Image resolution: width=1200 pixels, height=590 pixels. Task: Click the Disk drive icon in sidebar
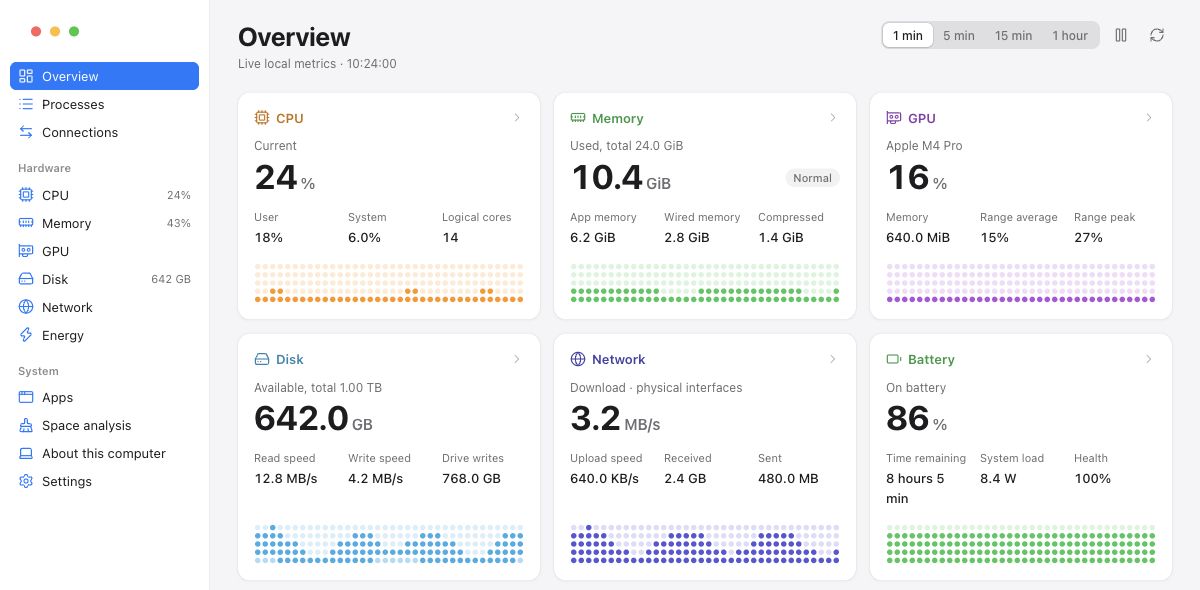click(26, 279)
